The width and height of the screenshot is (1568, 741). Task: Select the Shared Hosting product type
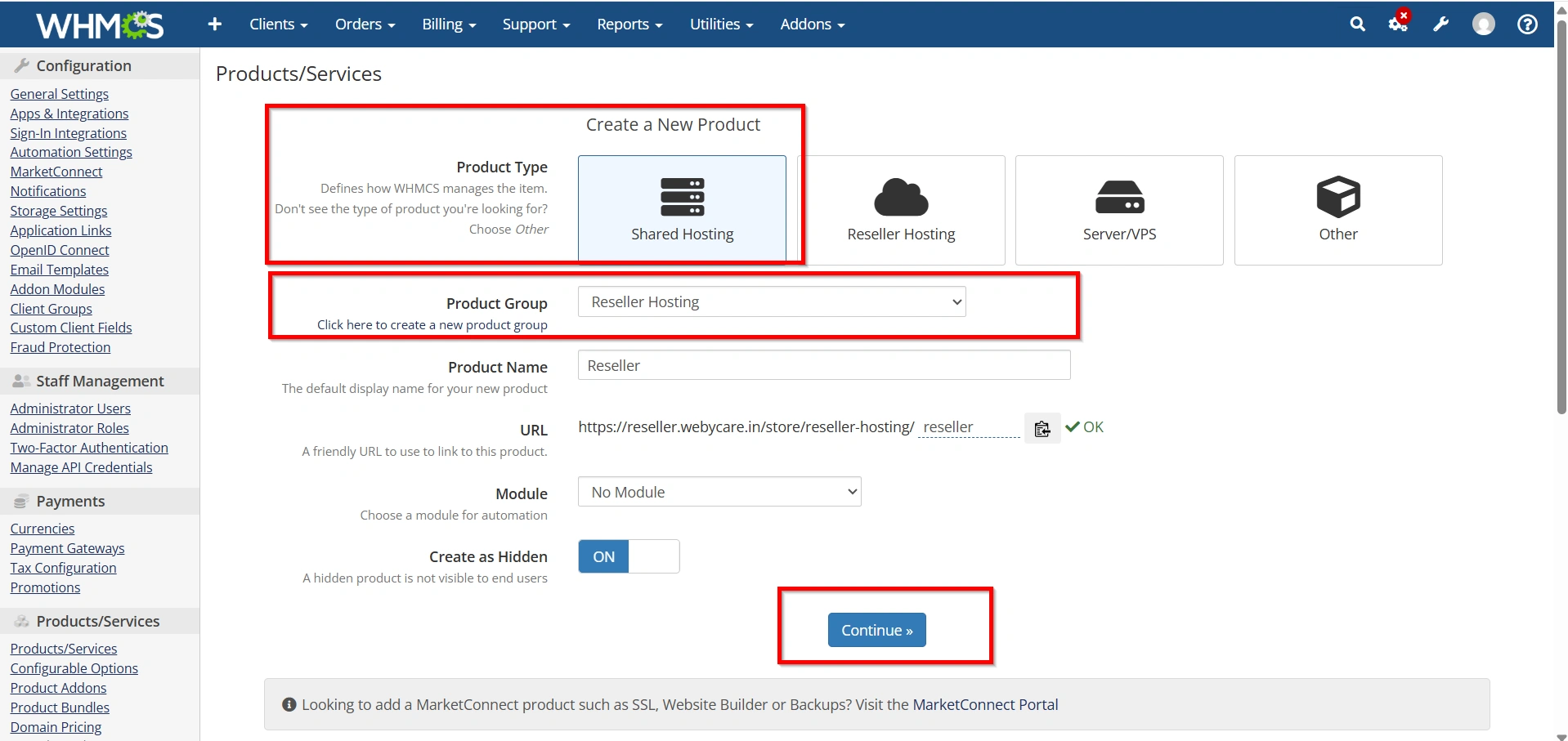pos(683,210)
